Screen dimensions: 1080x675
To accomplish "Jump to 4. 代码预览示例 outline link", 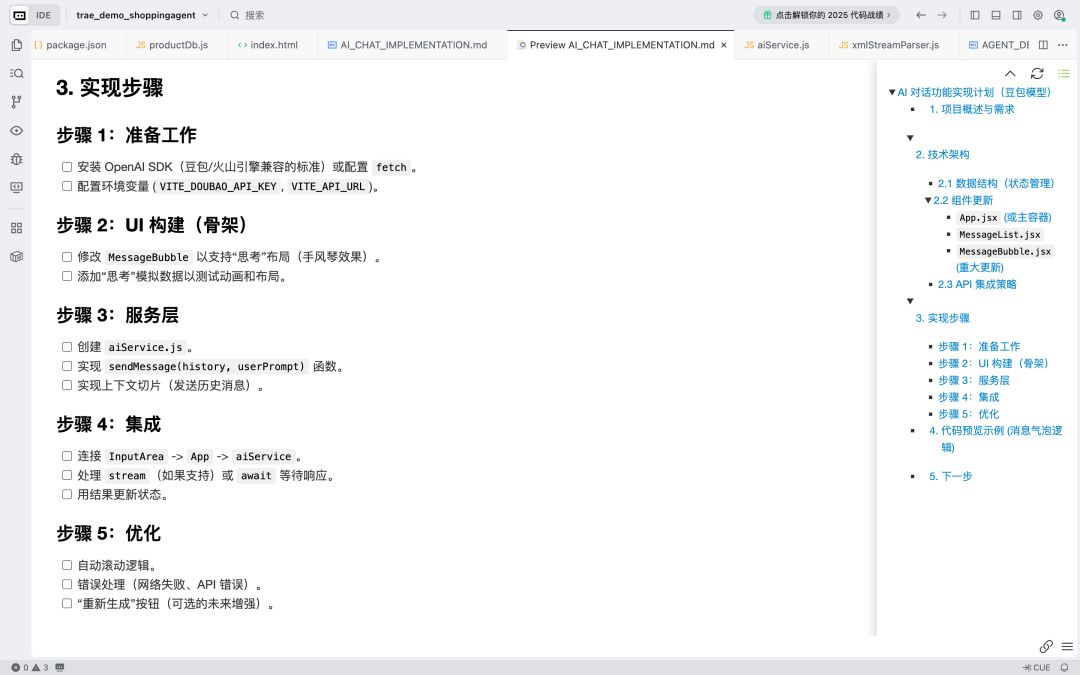I will [995, 439].
